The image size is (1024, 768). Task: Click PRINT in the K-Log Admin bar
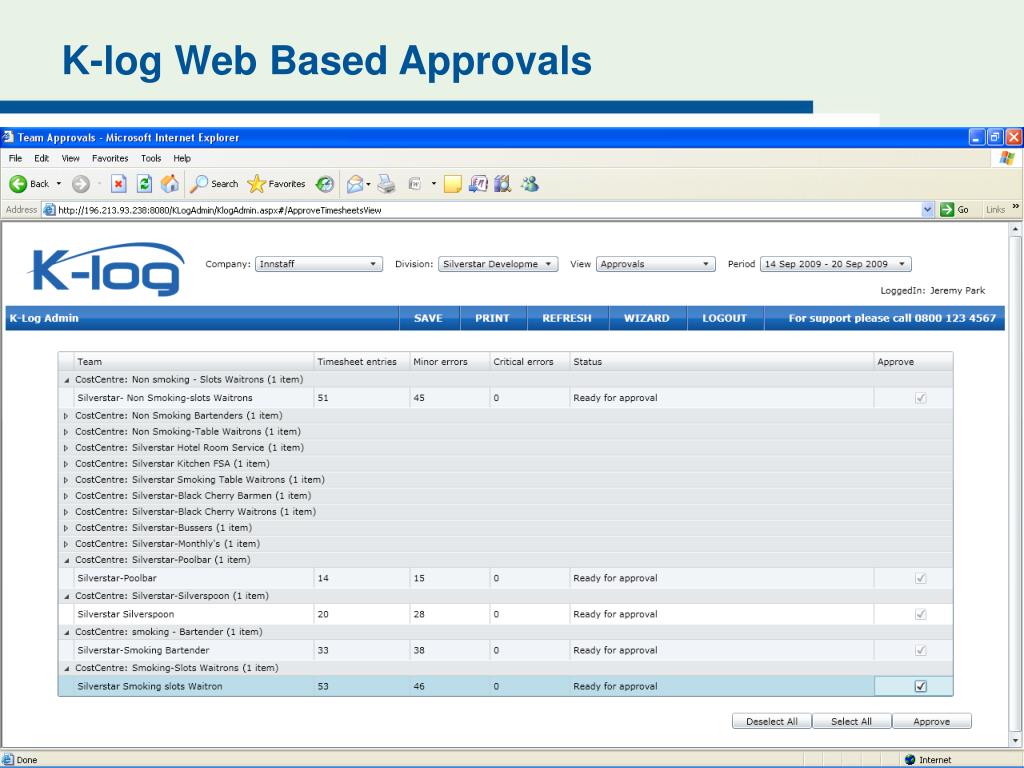tap(492, 318)
